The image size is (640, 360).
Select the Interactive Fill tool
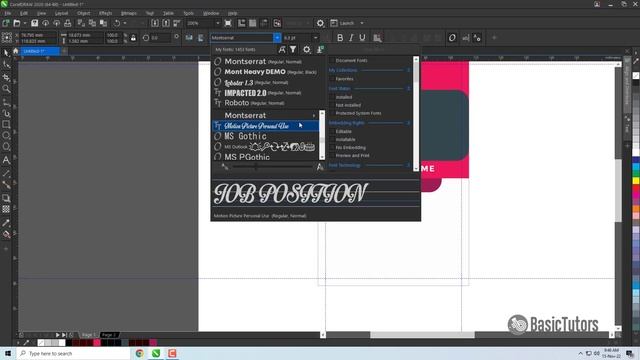(x=6, y=234)
